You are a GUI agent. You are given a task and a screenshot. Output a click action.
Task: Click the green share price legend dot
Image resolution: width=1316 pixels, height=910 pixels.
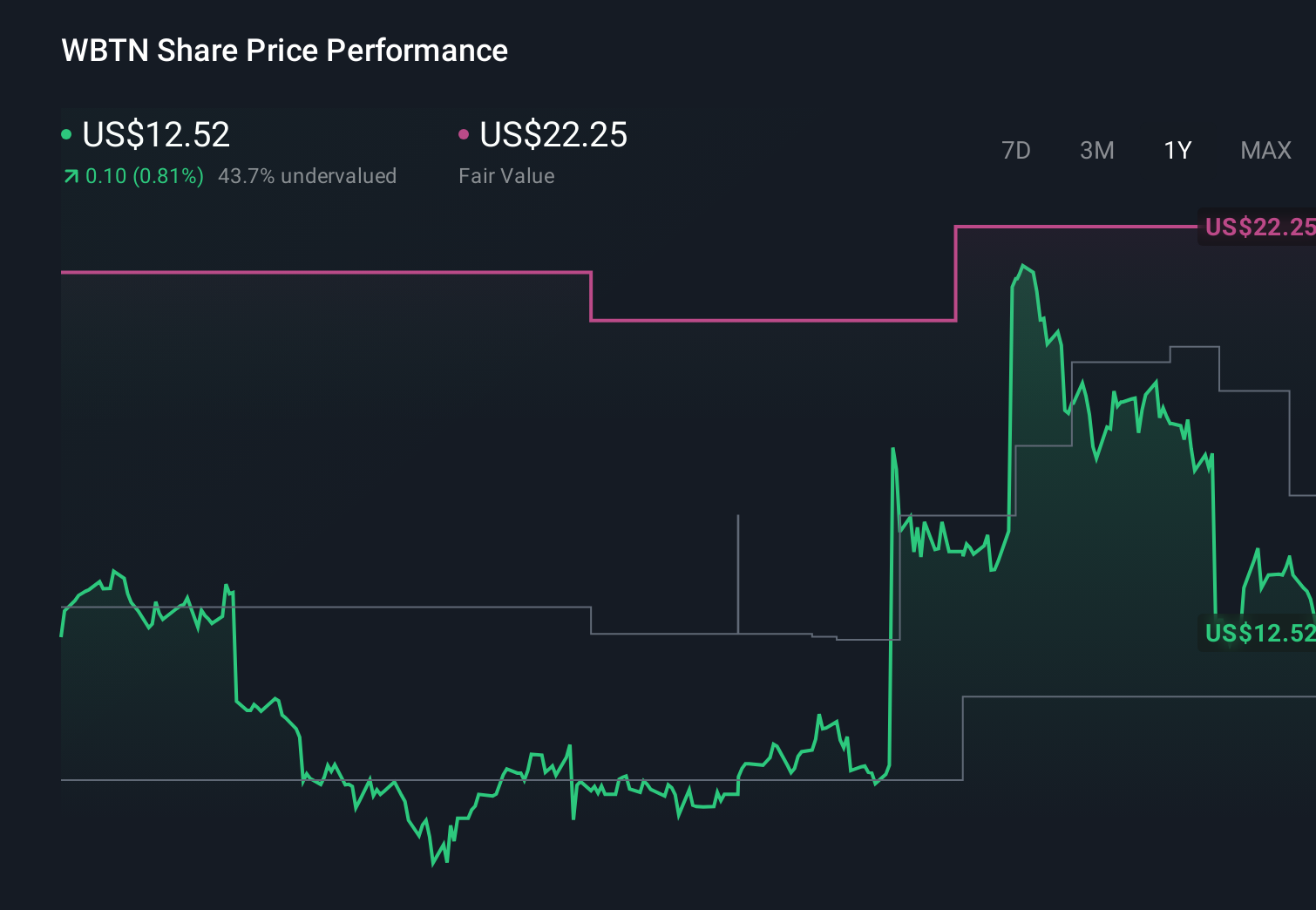(x=66, y=133)
